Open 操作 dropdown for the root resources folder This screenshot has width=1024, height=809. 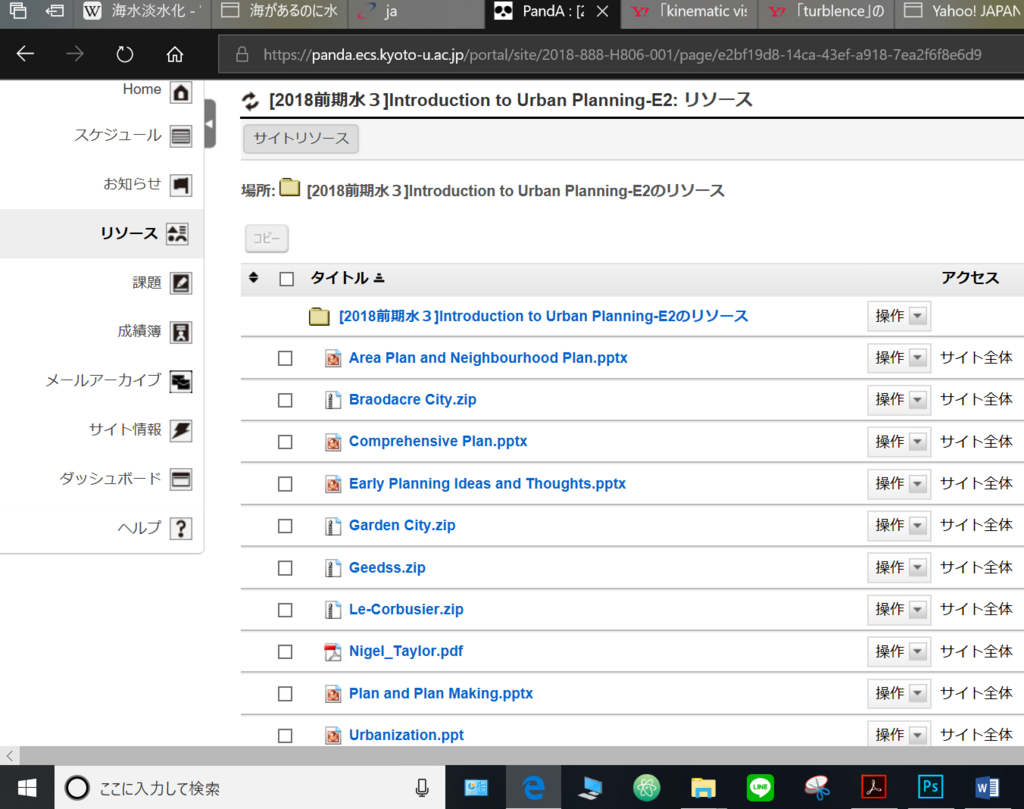899,316
